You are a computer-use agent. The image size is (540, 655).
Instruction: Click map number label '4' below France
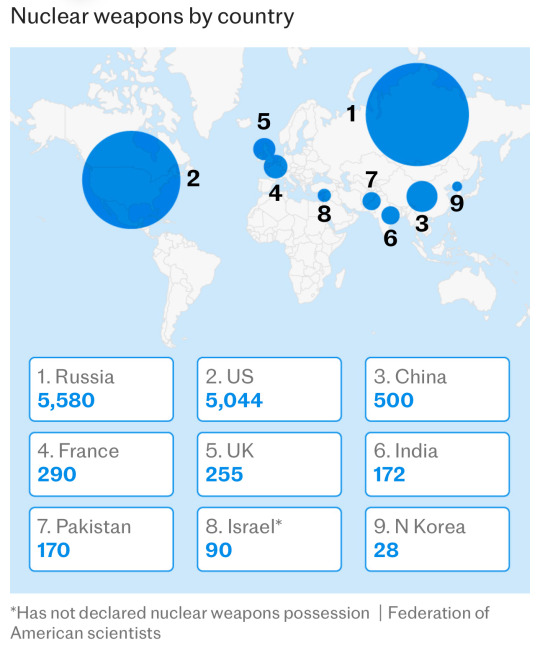coord(275,193)
